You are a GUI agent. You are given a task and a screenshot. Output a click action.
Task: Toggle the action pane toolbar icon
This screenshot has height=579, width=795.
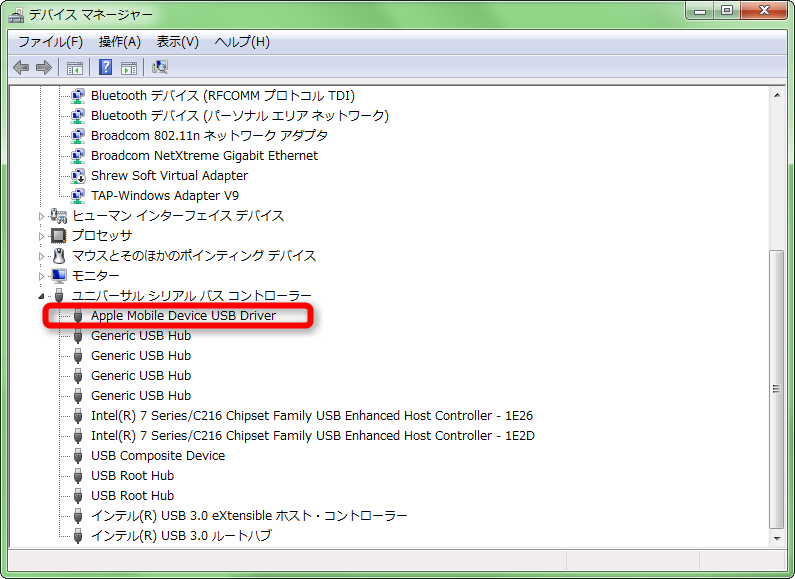tap(129, 67)
